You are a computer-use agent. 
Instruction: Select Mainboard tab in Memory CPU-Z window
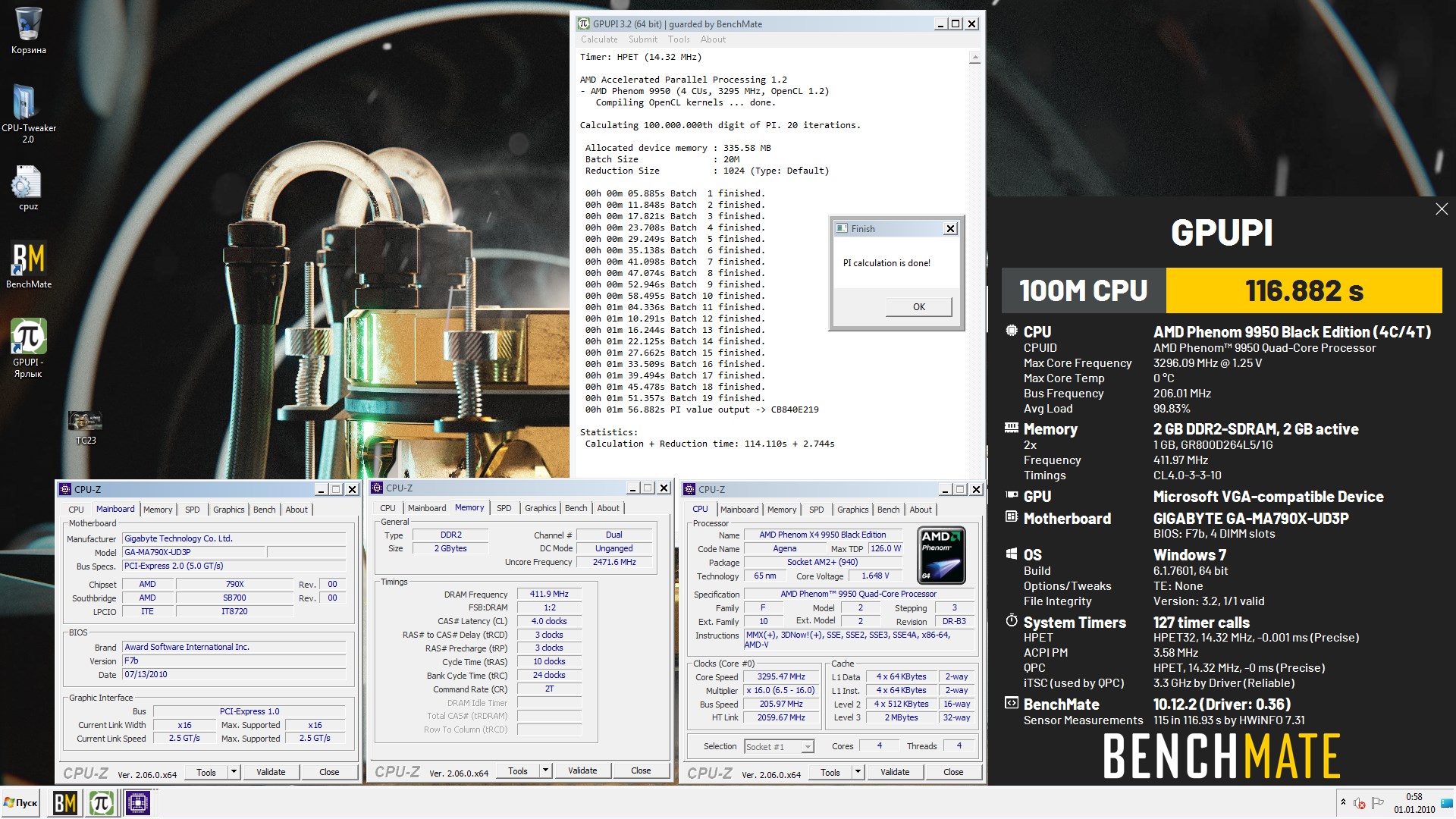[x=427, y=508]
